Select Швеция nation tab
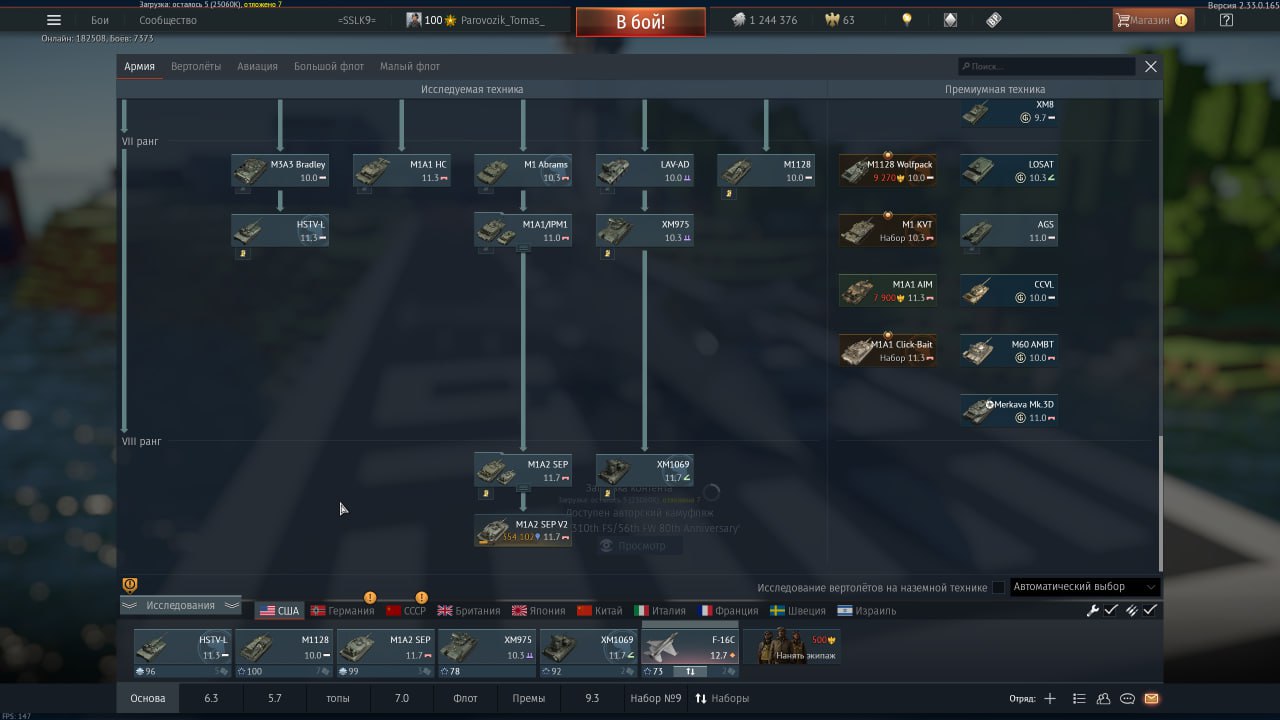 [798, 610]
